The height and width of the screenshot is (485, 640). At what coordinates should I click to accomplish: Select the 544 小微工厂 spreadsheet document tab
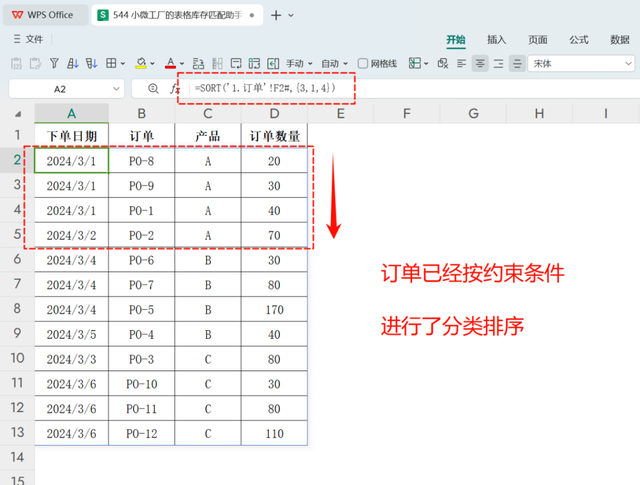pyautogui.click(x=176, y=15)
